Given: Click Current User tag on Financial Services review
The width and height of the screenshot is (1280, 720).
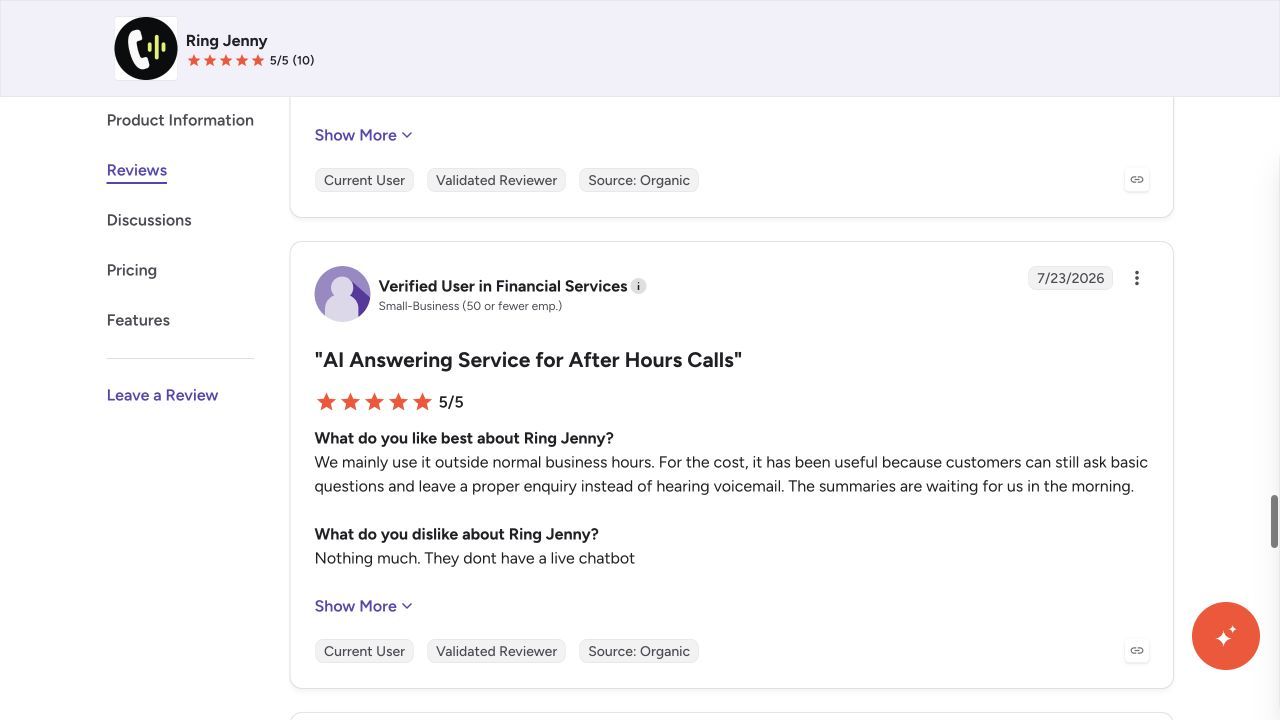Looking at the screenshot, I should (364, 651).
